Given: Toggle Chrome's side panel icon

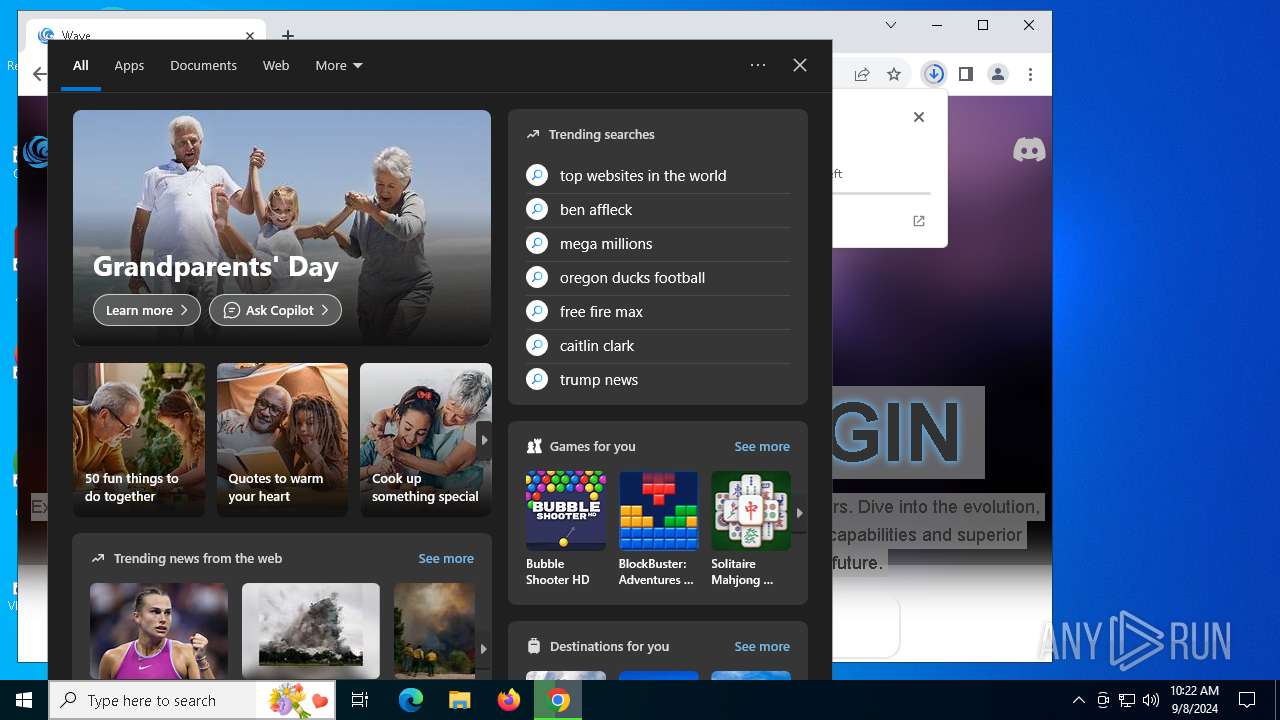Looking at the screenshot, I should coord(966,74).
